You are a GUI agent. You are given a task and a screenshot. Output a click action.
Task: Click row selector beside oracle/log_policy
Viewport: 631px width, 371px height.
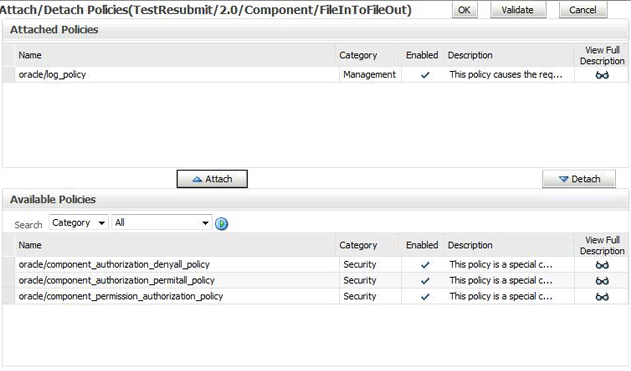[9, 74]
